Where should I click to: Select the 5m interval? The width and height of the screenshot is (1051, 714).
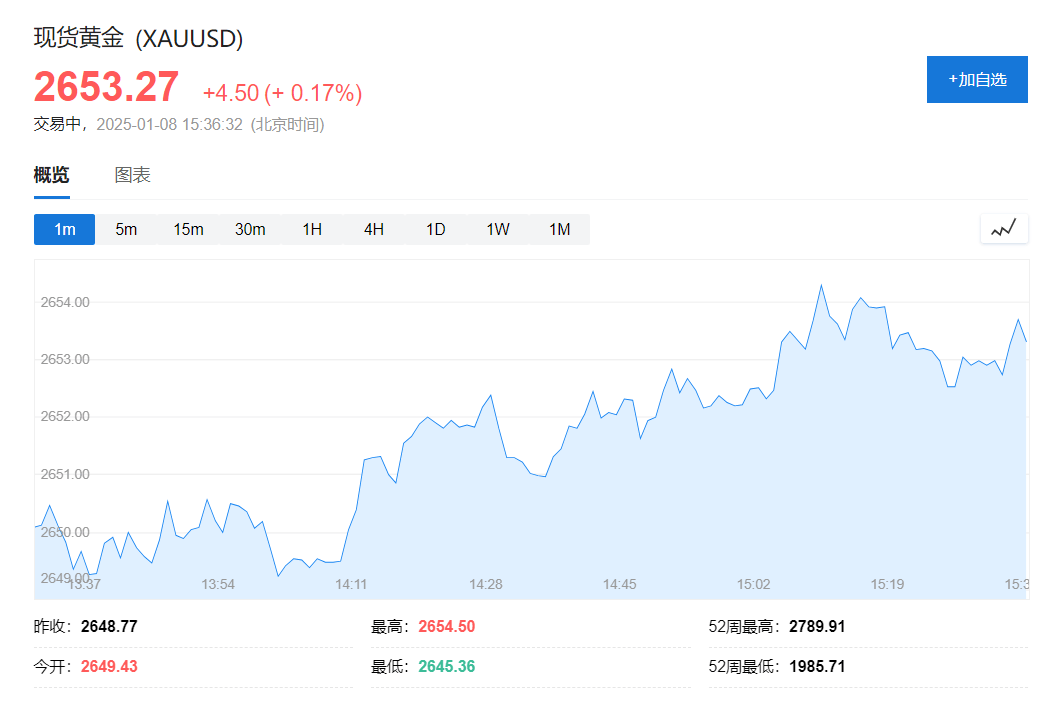pos(126,229)
